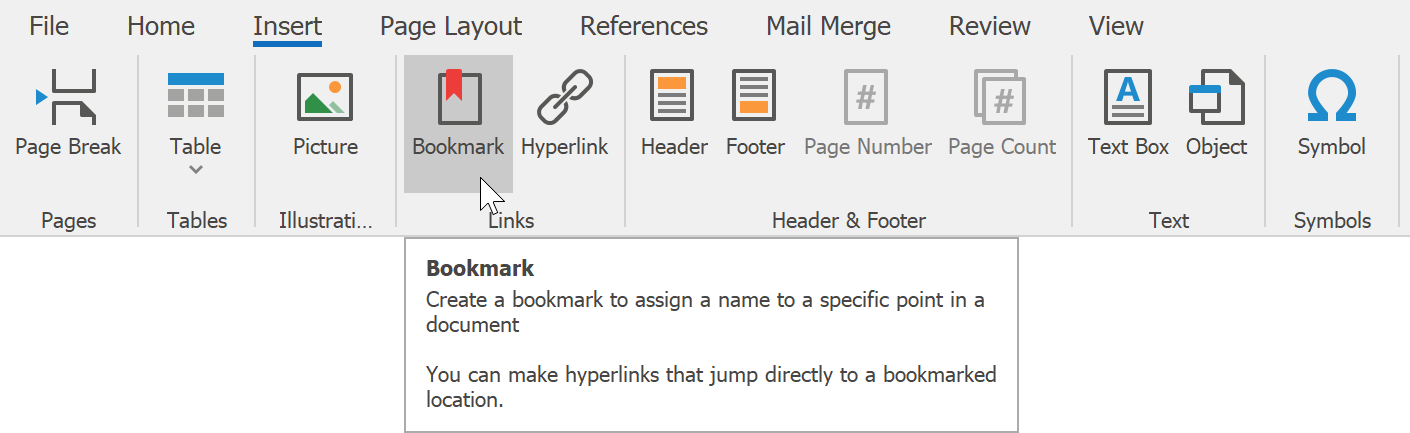Image resolution: width=1410 pixels, height=433 pixels.
Task: Insert a Text Box
Action: point(1128,114)
